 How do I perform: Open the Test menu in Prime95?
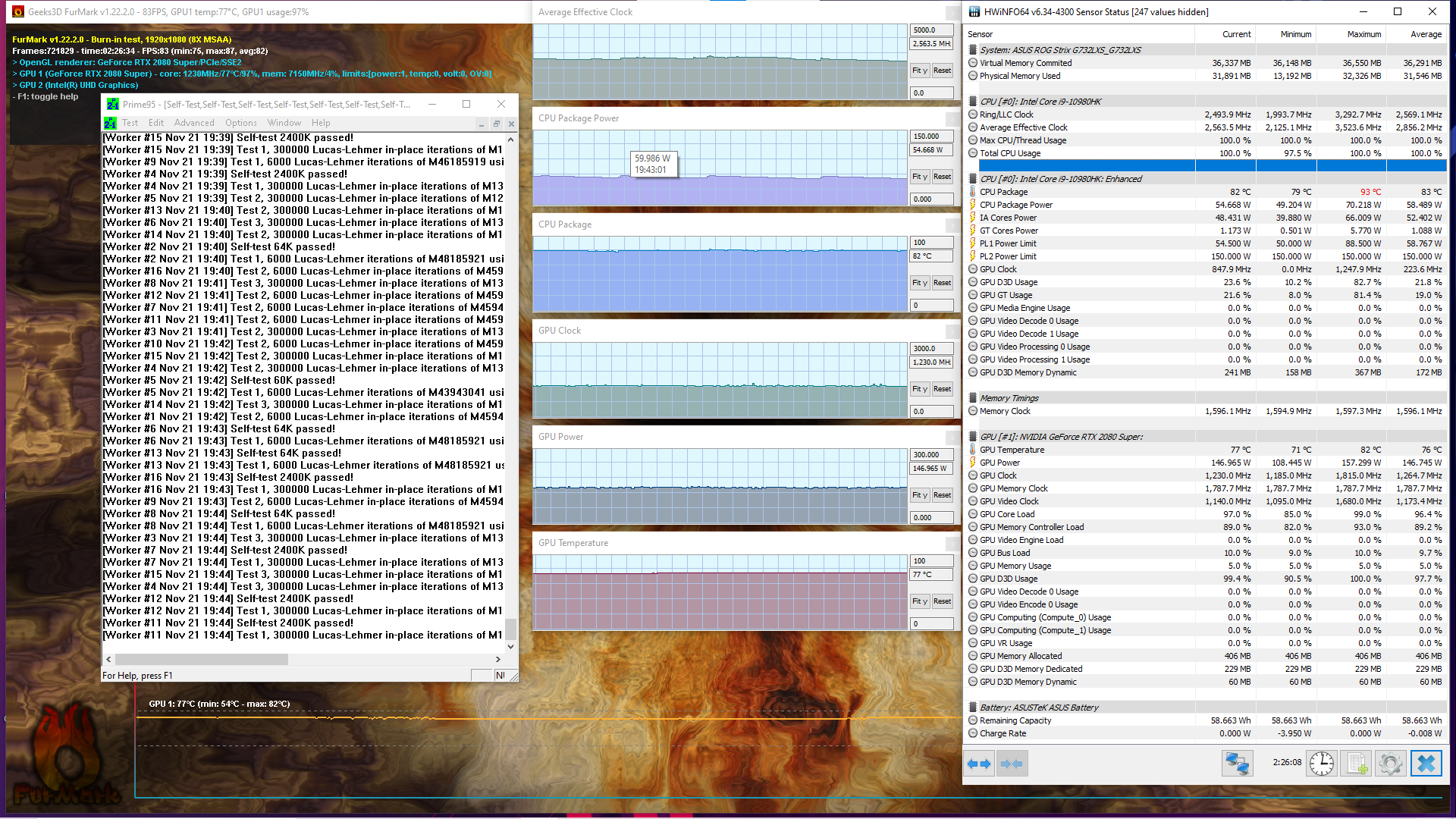pyautogui.click(x=130, y=123)
